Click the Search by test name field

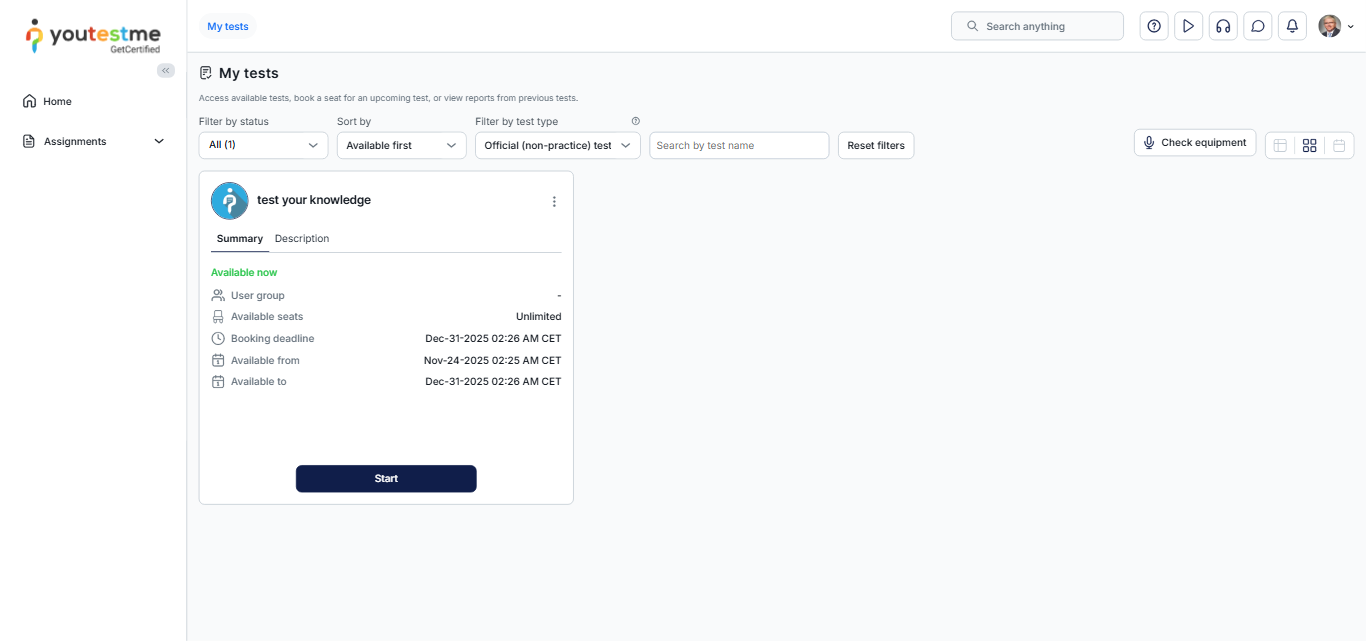pyautogui.click(x=739, y=145)
